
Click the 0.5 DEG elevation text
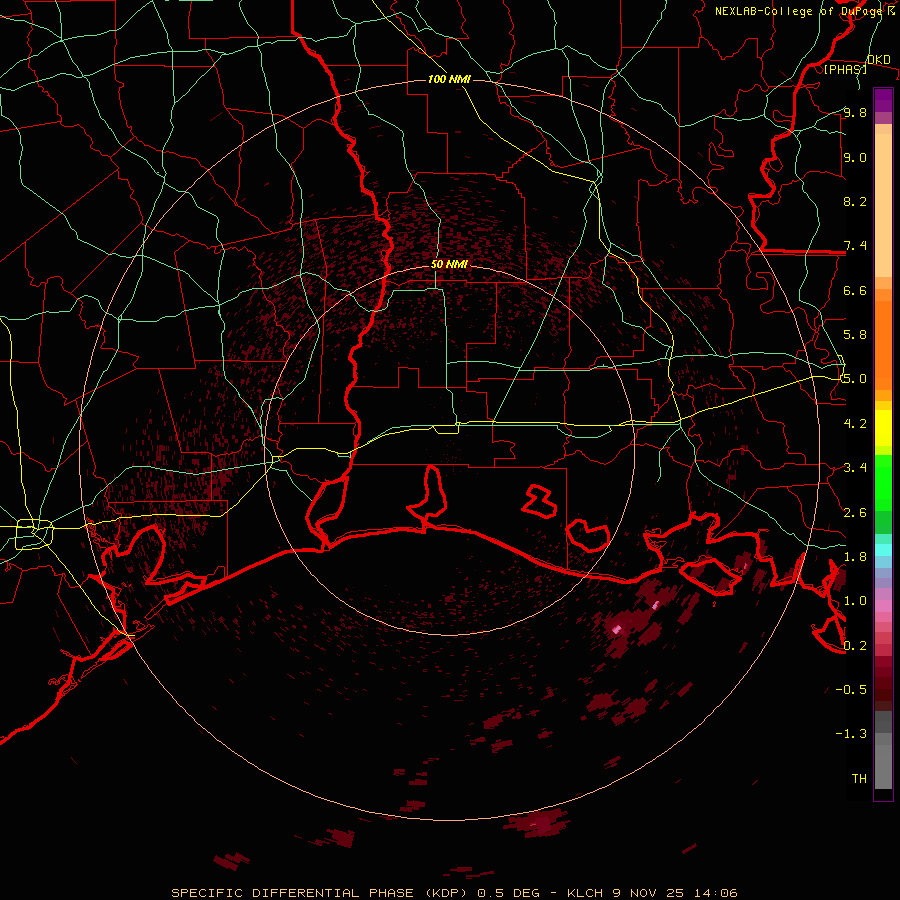pyautogui.click(x=509, y=893)
